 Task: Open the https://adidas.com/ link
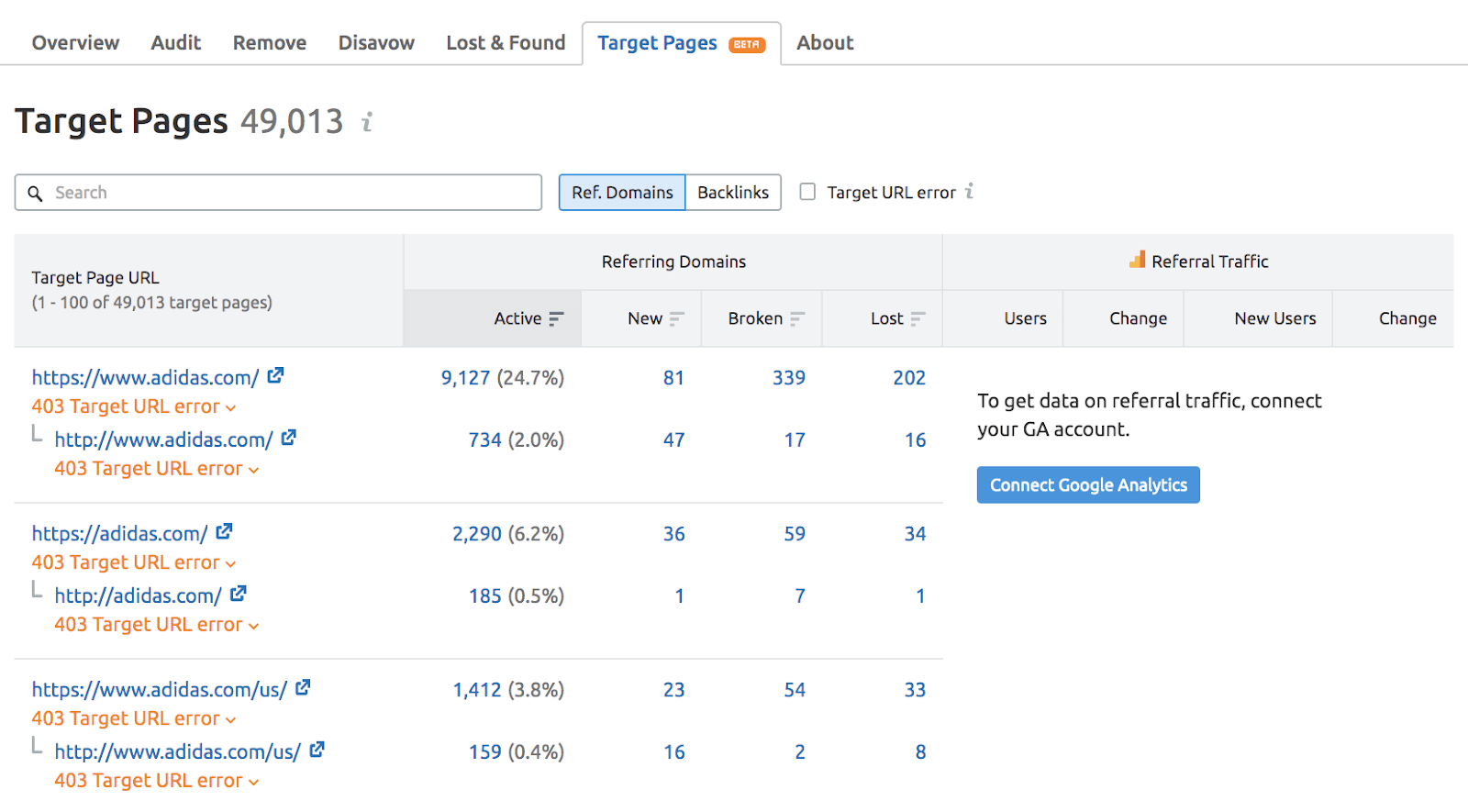tap(119, 533)
